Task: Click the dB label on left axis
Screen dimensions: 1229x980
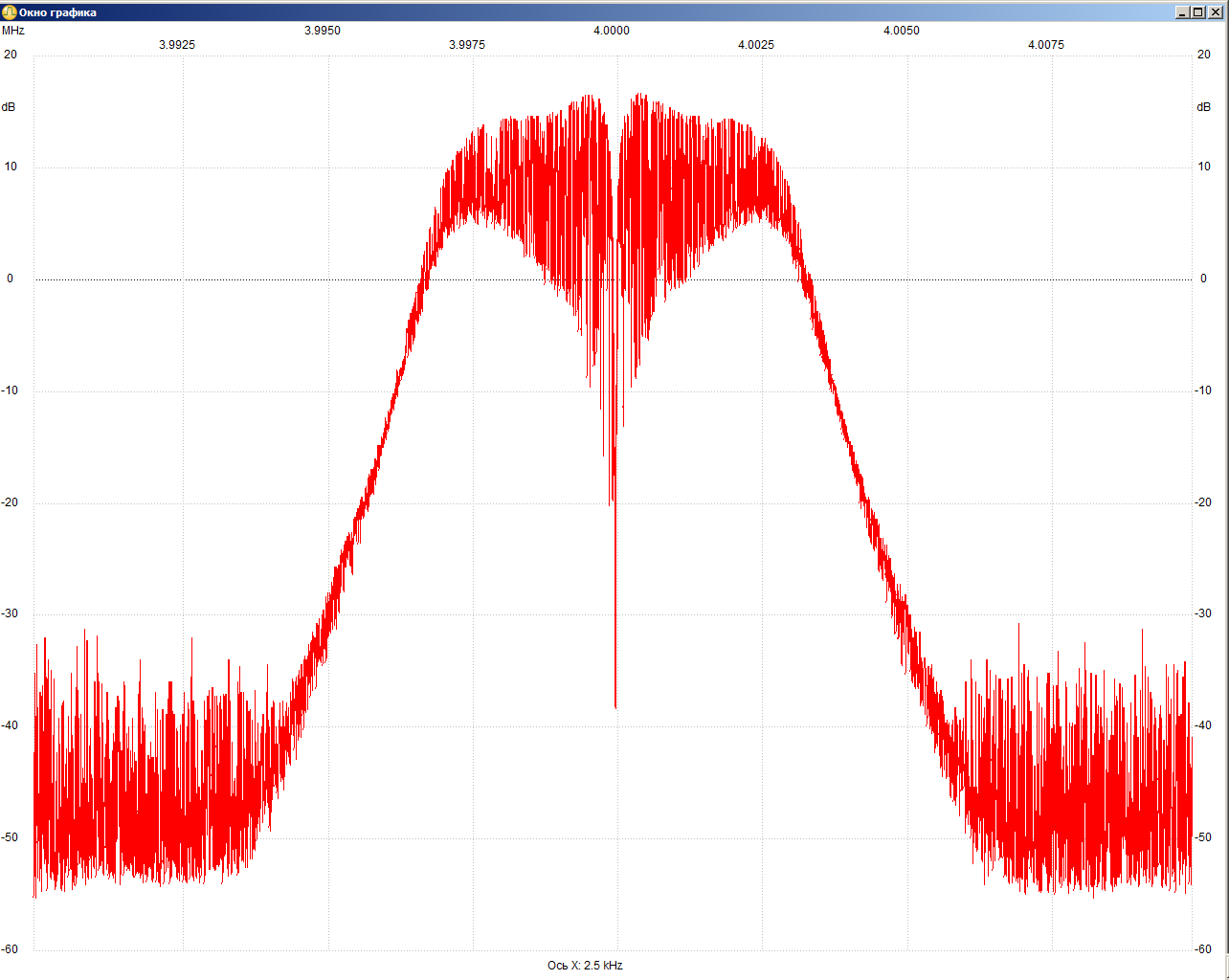Action: pos(9,107)
